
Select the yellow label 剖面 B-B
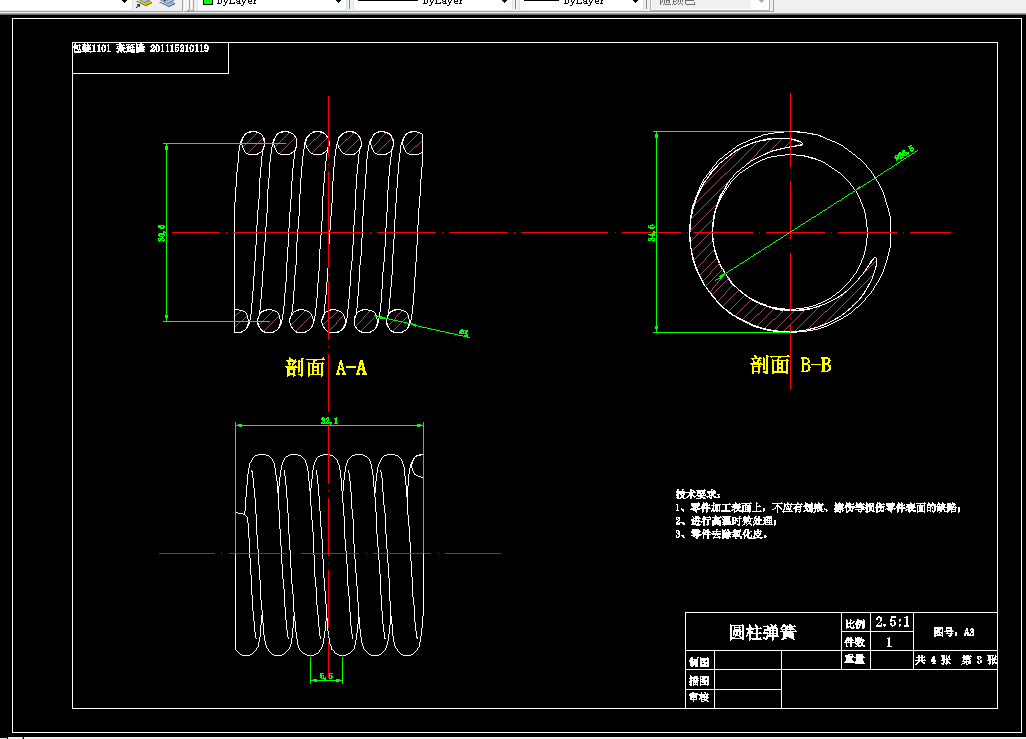[790, 365]
